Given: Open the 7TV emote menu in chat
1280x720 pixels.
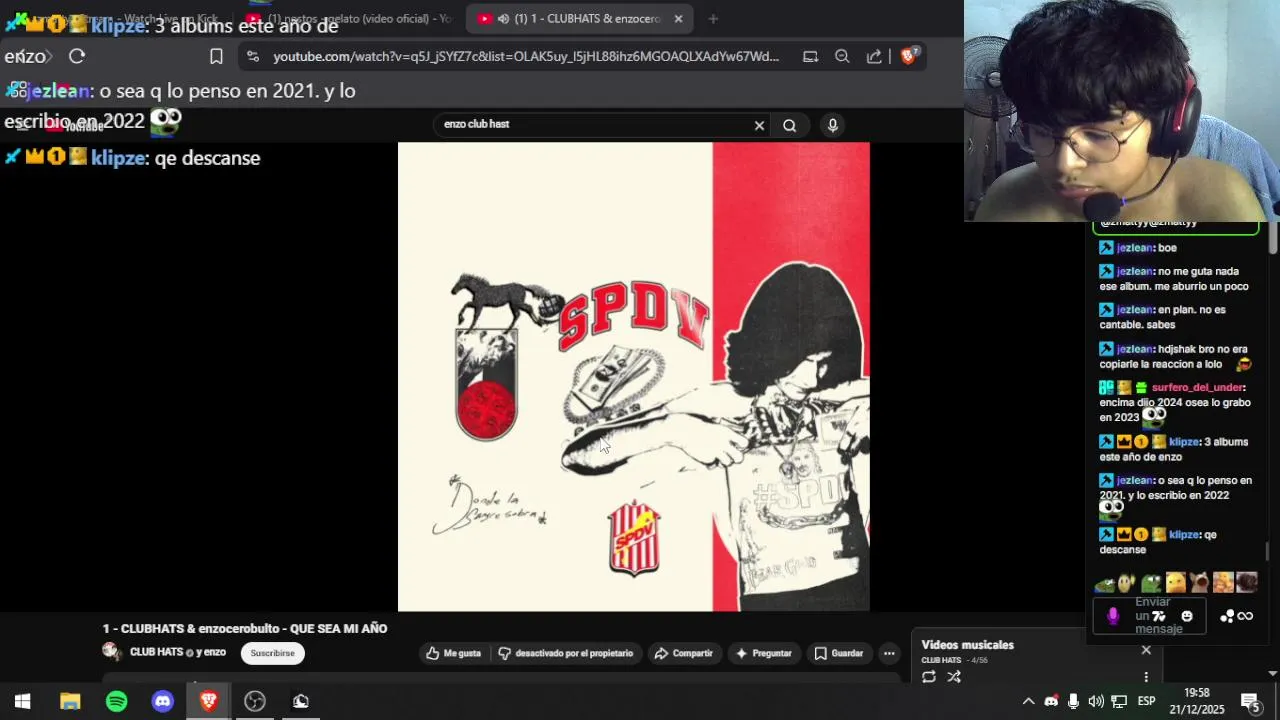Looking at the screenshot, I should coord(1159,616).
